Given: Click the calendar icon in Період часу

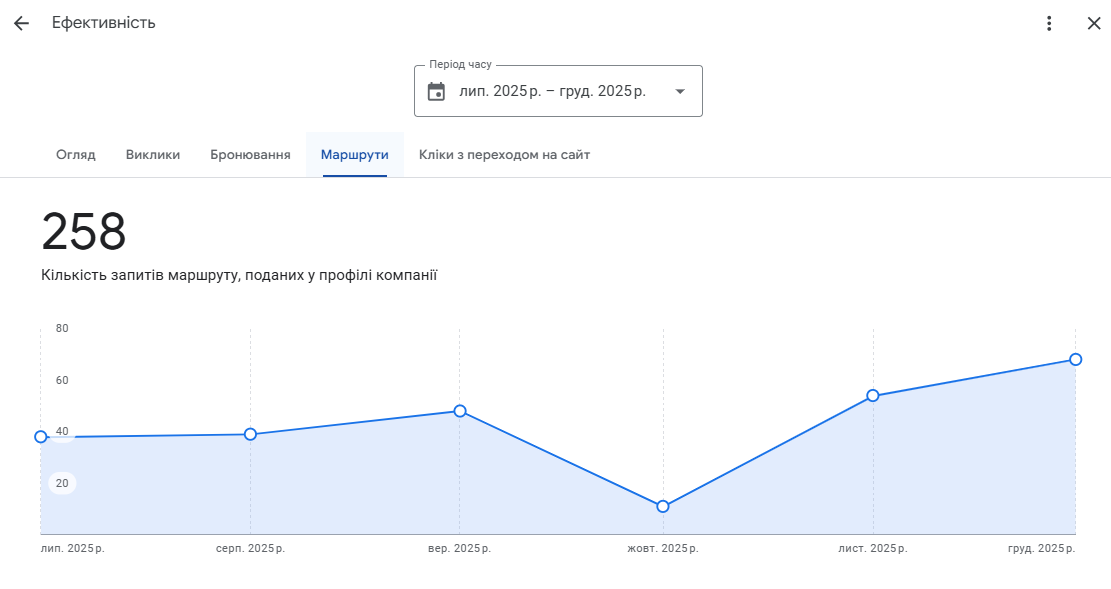Looking at the screenshot, I should [x=436, y=92].
